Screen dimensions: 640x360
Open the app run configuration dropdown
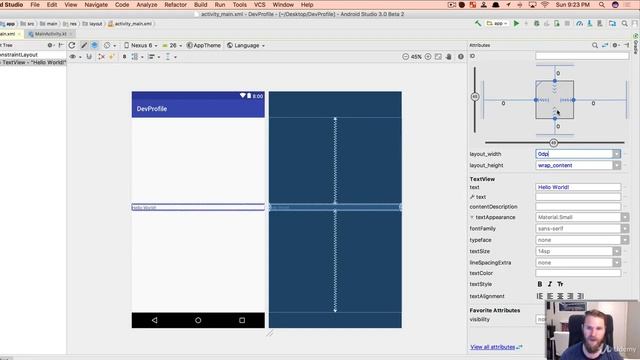click(x=497, y=24)
